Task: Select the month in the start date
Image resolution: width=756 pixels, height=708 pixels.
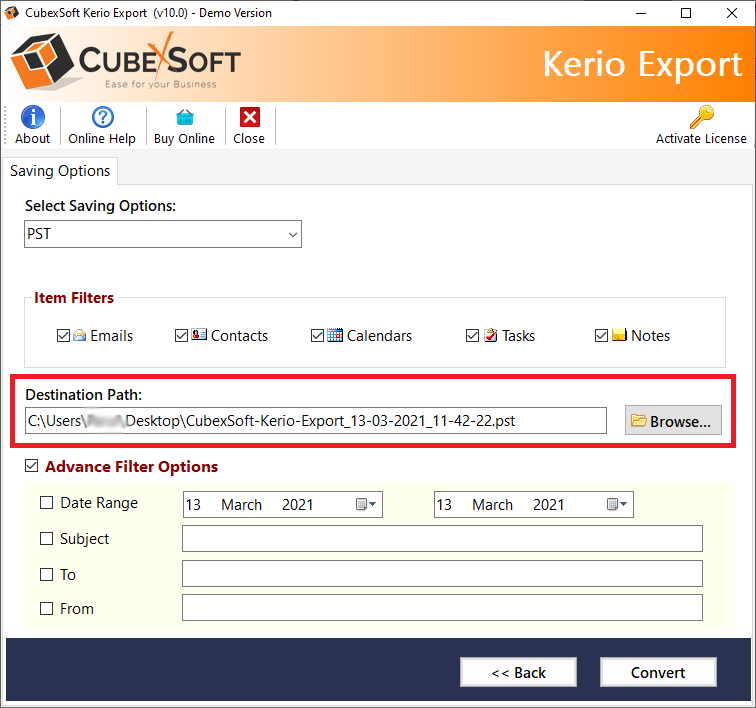Action: 242,504
